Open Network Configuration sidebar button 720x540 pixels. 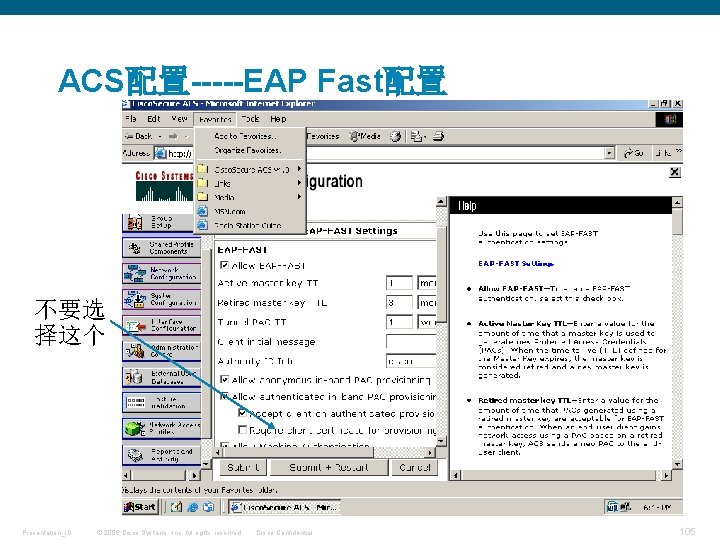162,274
